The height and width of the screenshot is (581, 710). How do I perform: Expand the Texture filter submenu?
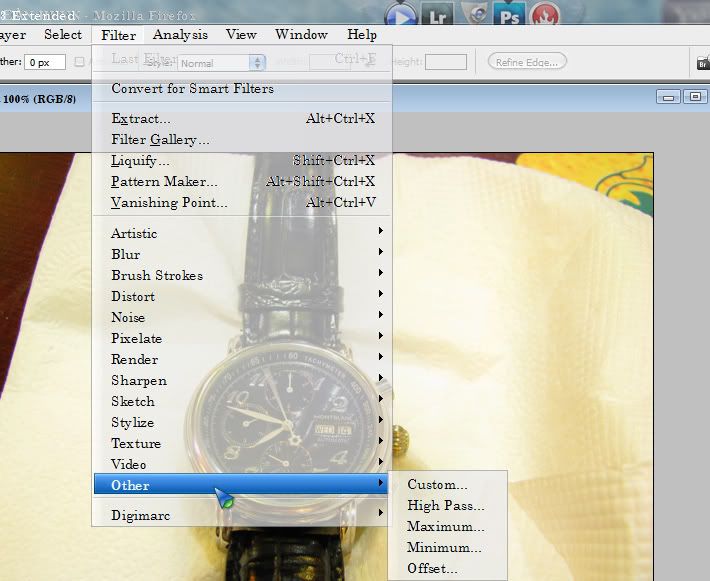pos(241,443)
